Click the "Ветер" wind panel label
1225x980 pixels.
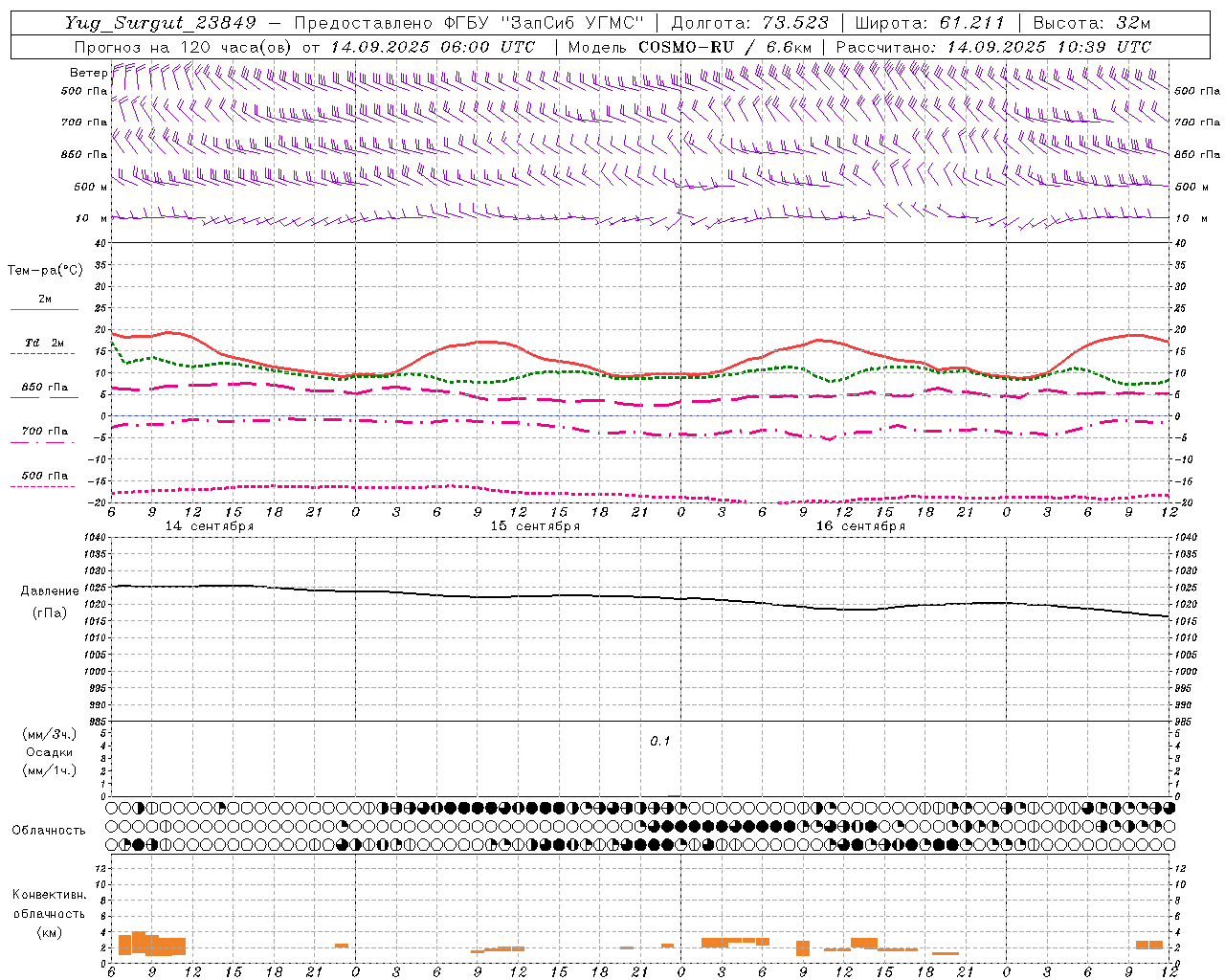click(x=88, y=73)
